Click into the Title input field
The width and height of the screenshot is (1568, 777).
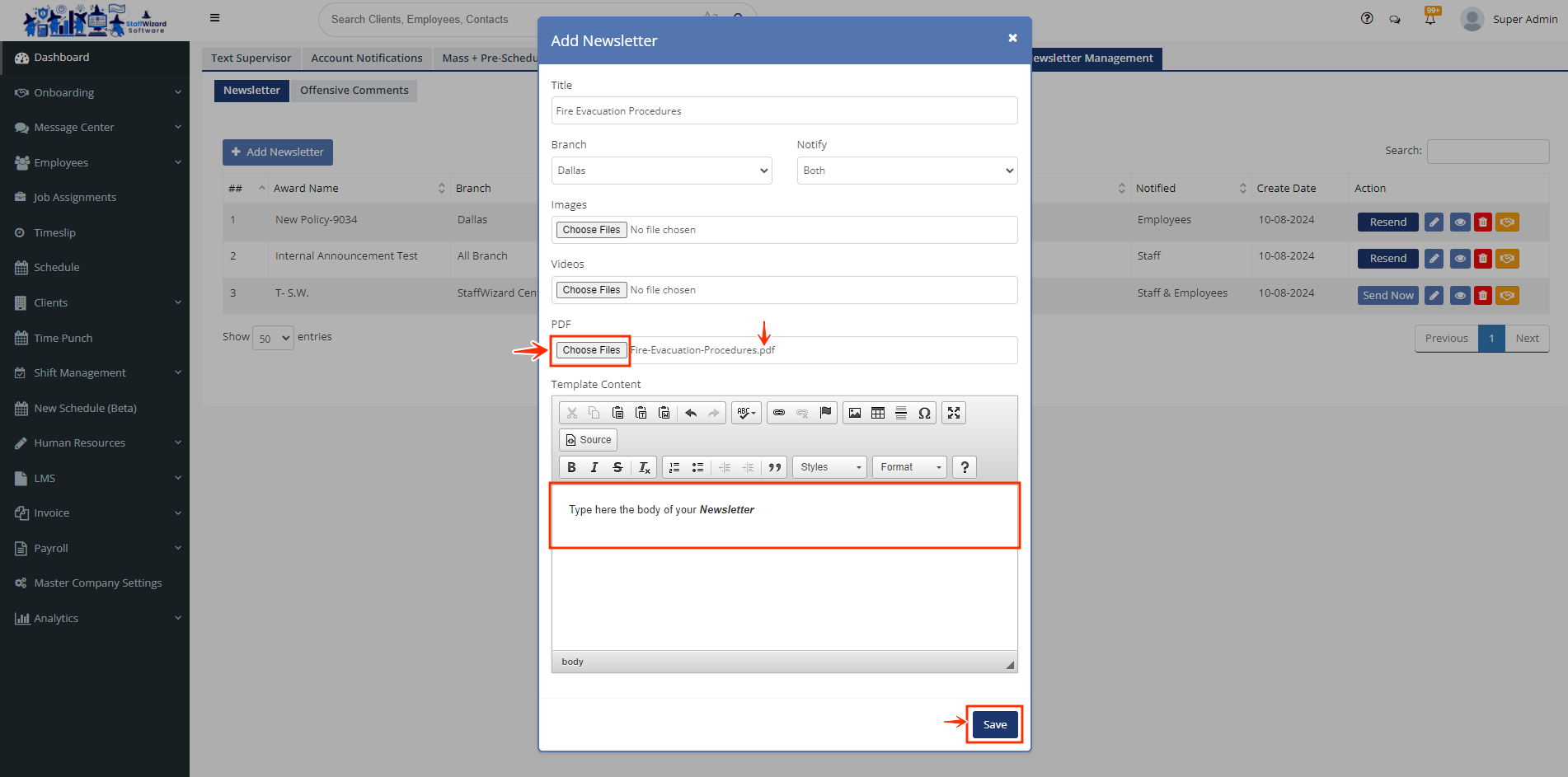[784, 111]
